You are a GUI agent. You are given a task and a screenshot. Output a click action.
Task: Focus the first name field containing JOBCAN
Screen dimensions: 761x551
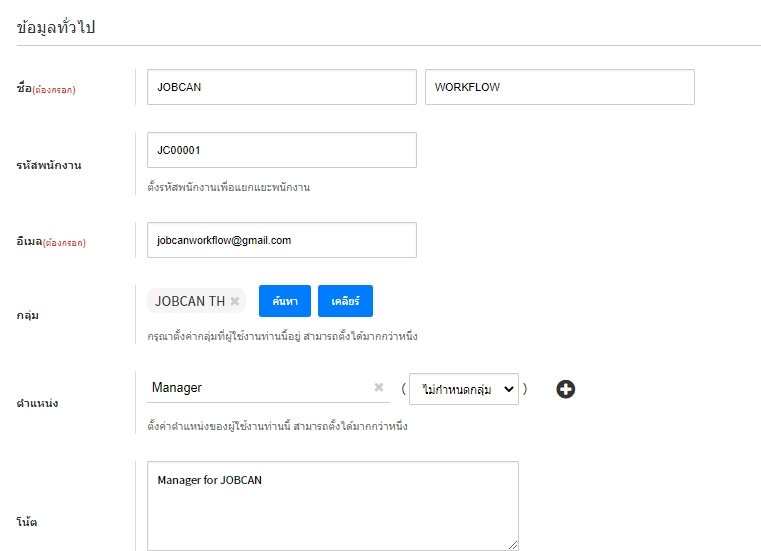(x=281, y=87)
